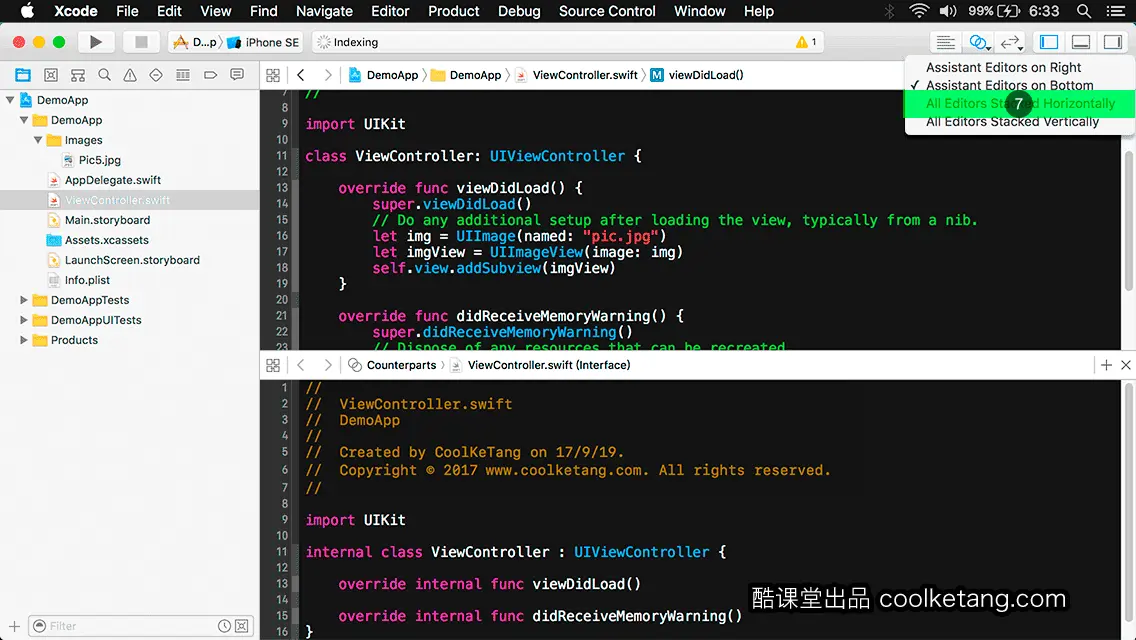Expand the DemoAppTests folder
Screen dimensions: 1136x640
(24, 300)
